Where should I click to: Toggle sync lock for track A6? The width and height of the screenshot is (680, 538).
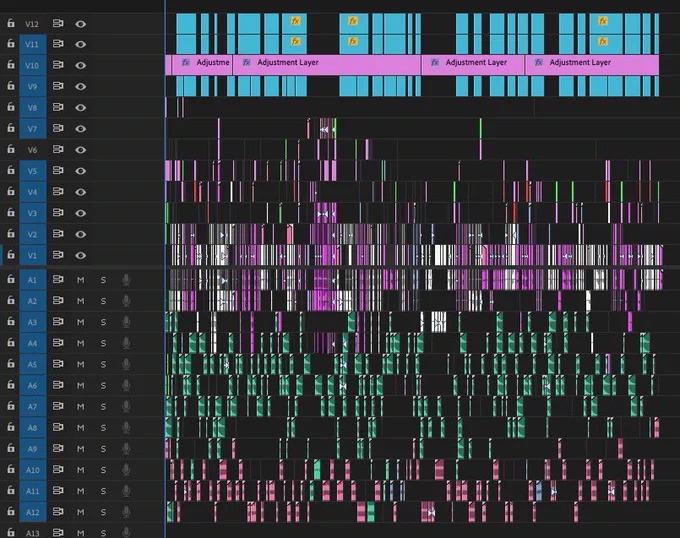58,385
